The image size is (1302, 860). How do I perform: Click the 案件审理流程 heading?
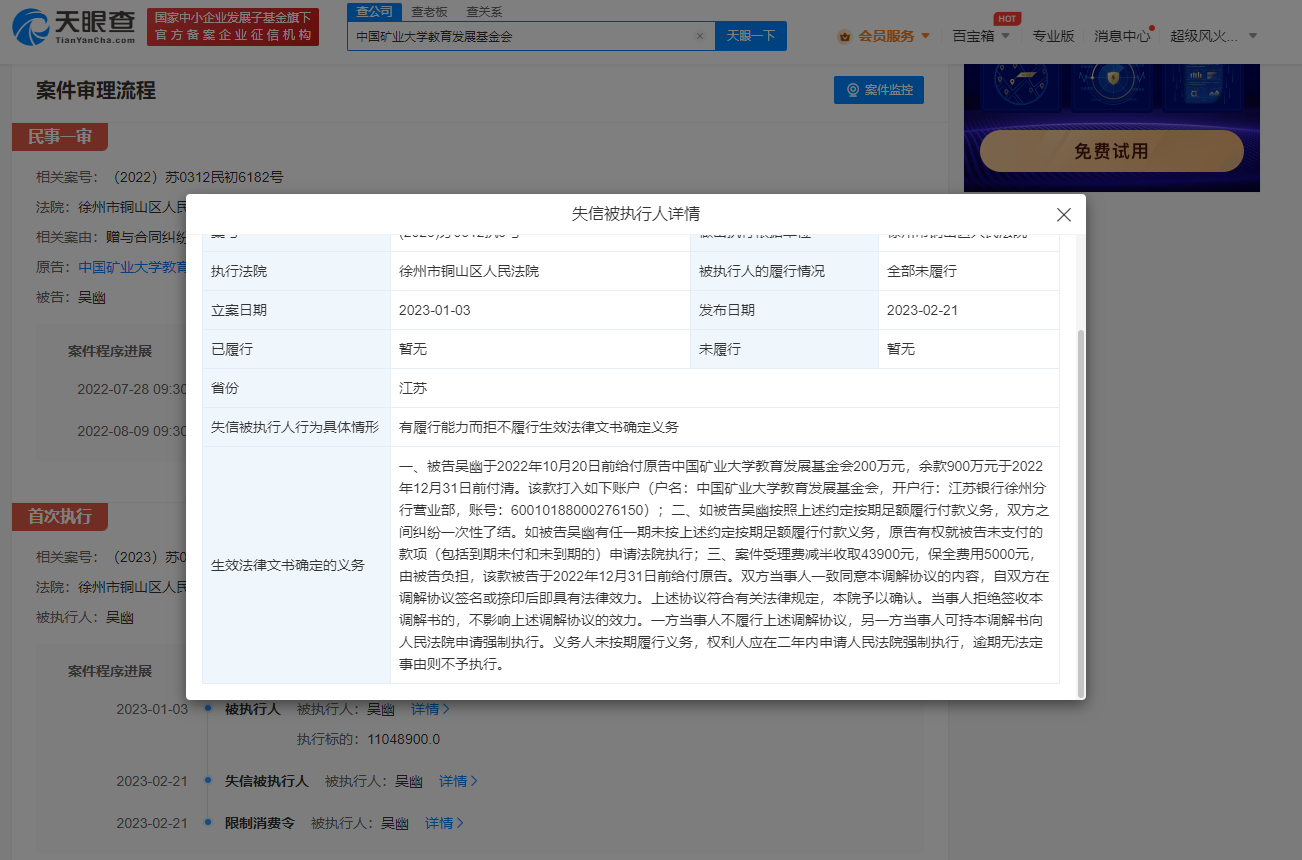(96, 91)
